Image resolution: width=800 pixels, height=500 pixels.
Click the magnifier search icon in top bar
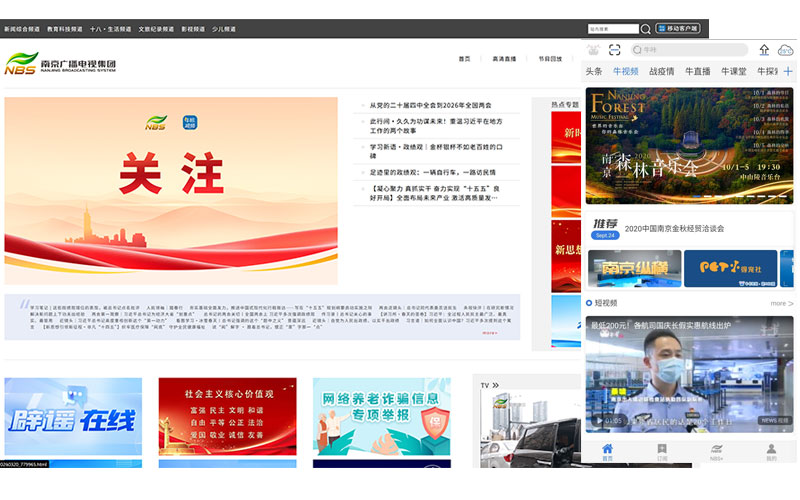click(x=646, y=29)
